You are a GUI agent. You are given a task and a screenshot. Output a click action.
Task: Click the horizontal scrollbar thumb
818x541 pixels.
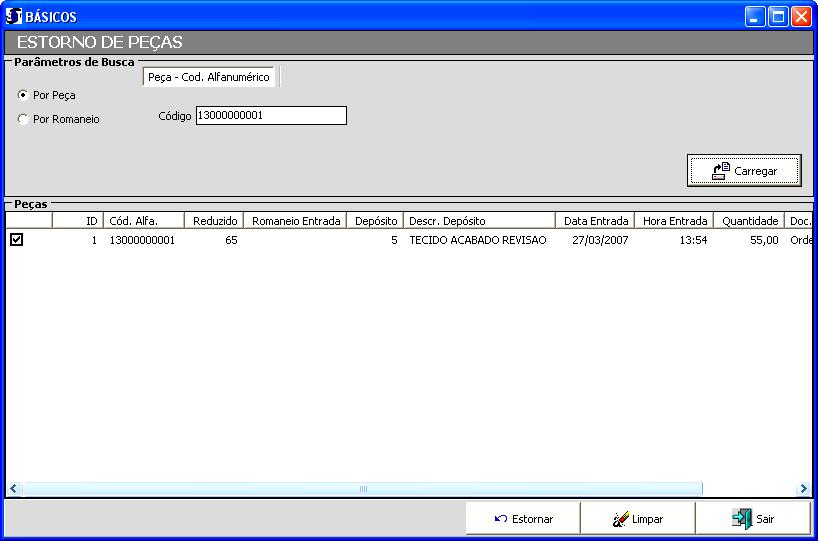point(362,488)
